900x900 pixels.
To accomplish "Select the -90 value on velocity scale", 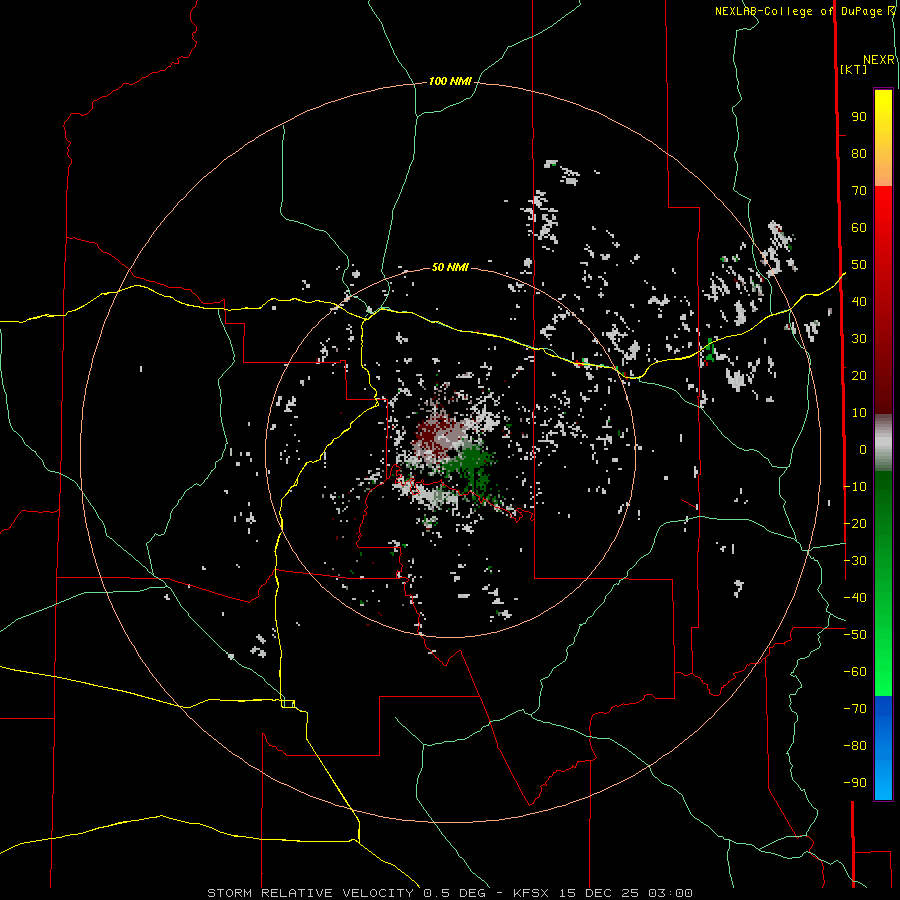I will point(855,782).
